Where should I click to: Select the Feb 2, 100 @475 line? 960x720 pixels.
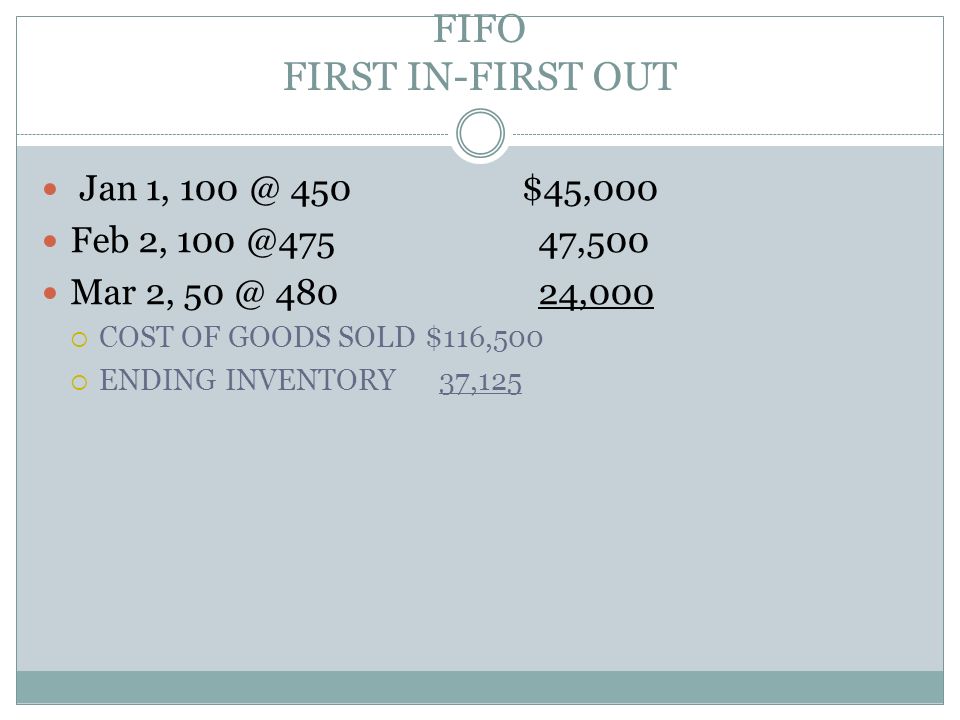point(203,241)
